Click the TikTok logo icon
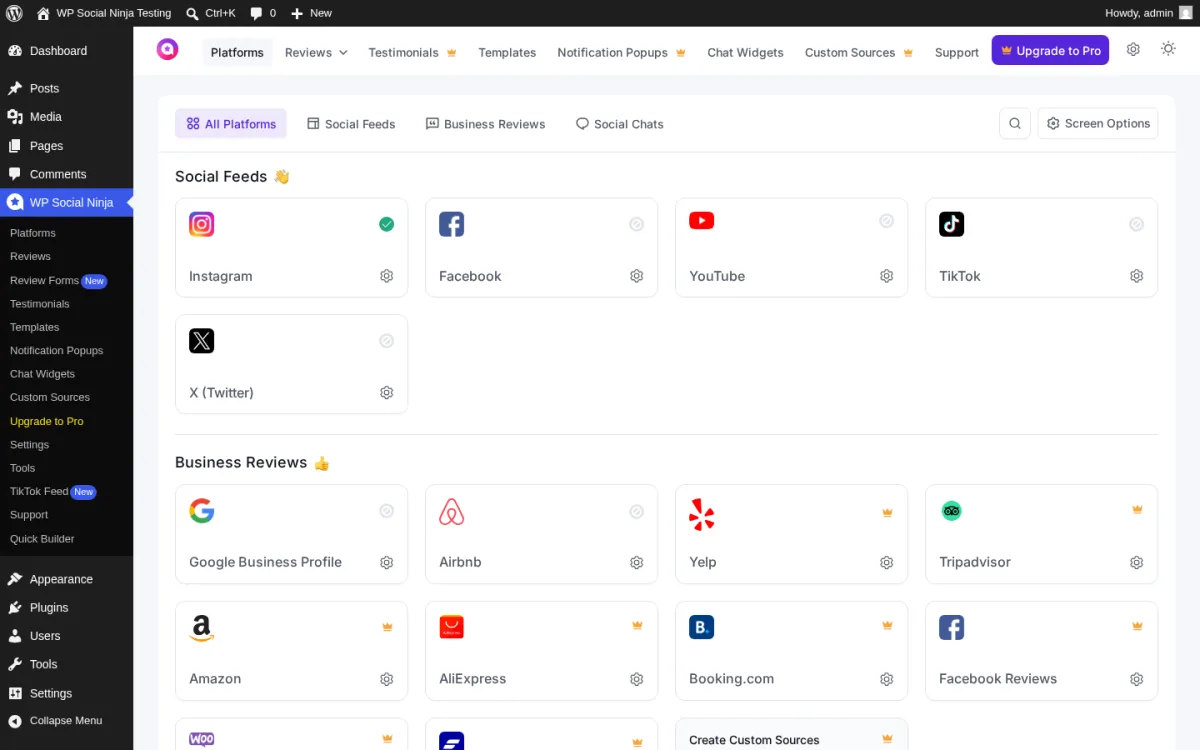This screenshot has width=1200, height=750. click(952, 224)
